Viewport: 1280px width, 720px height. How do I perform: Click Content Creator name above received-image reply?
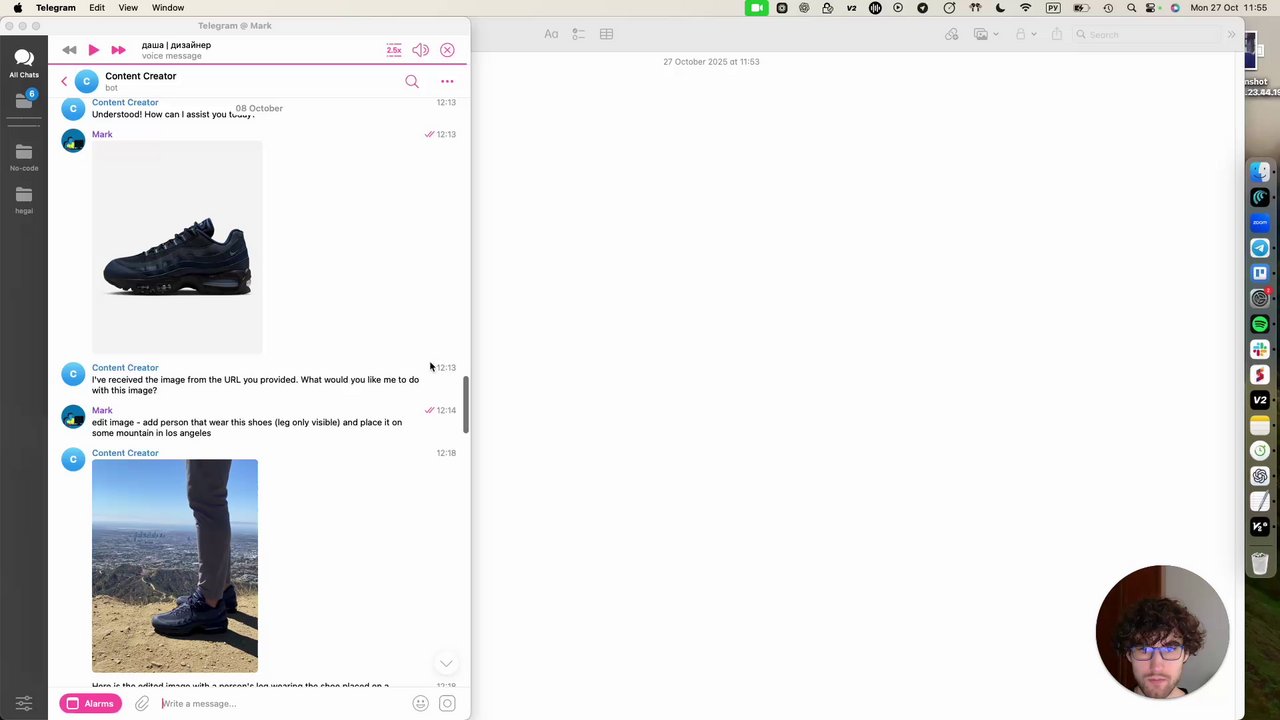tap(125, 368)
